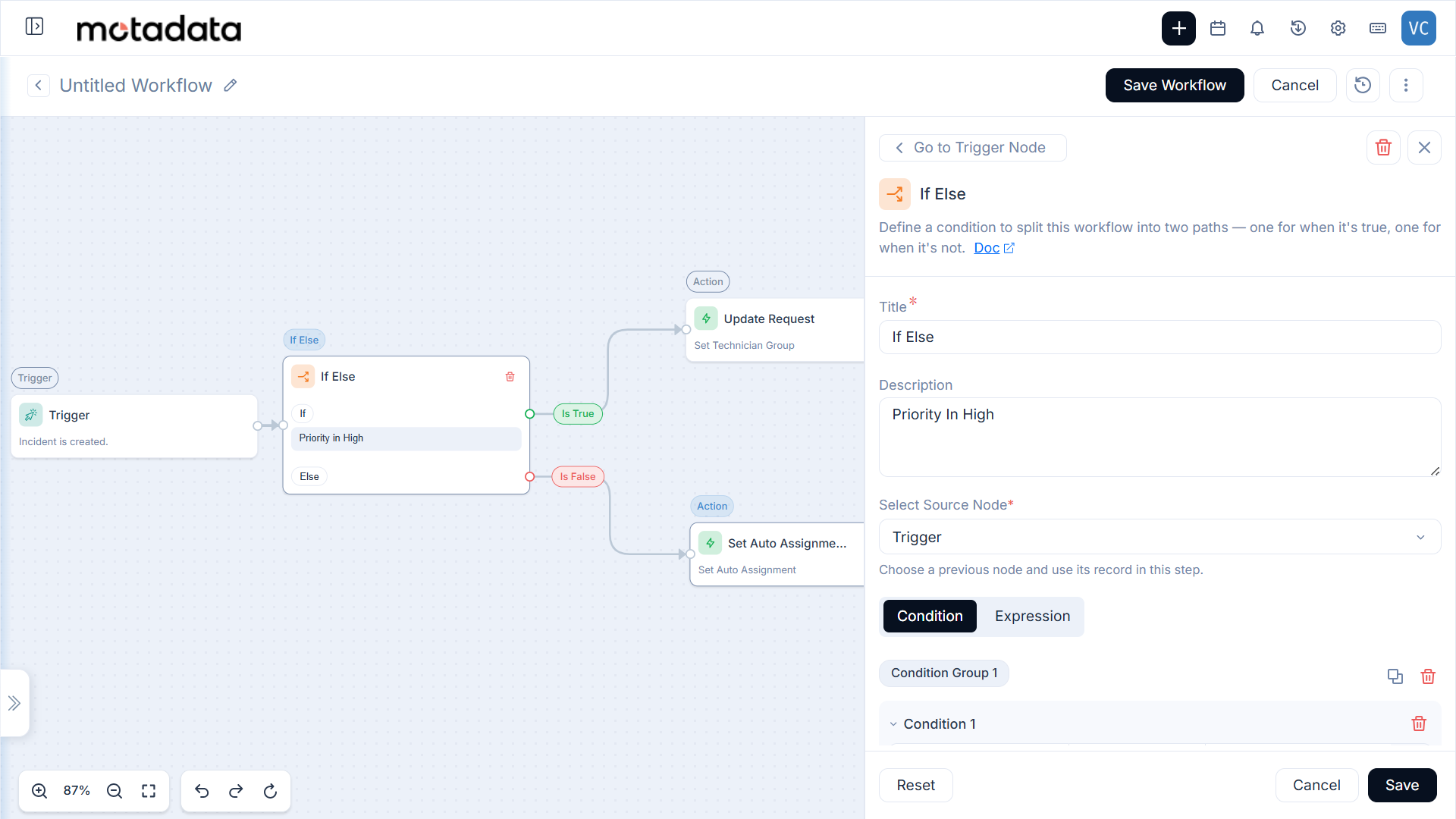The width and height of the screenshot is (1456, 819).
Task: Click the plus create button in header
Action: click(x=1178, y=28)
